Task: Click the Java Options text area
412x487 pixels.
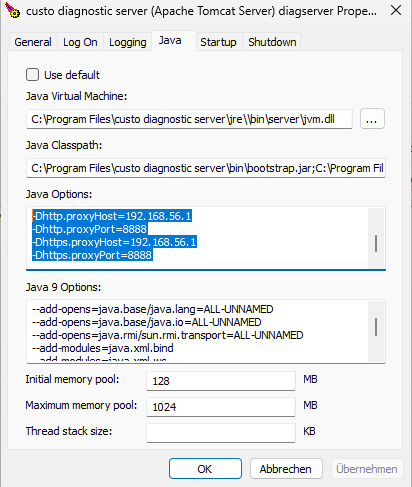Action: point(197,237)
